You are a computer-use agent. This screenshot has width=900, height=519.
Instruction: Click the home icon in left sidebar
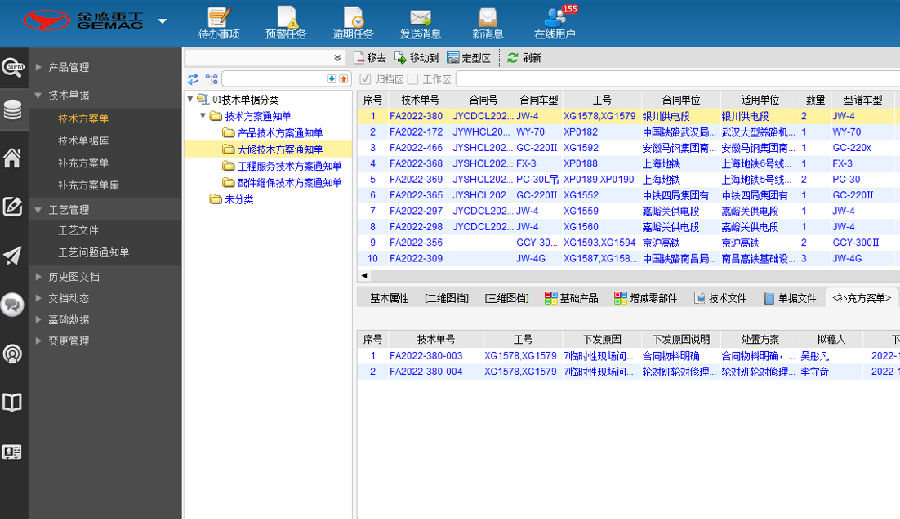(x=13, y=158)
